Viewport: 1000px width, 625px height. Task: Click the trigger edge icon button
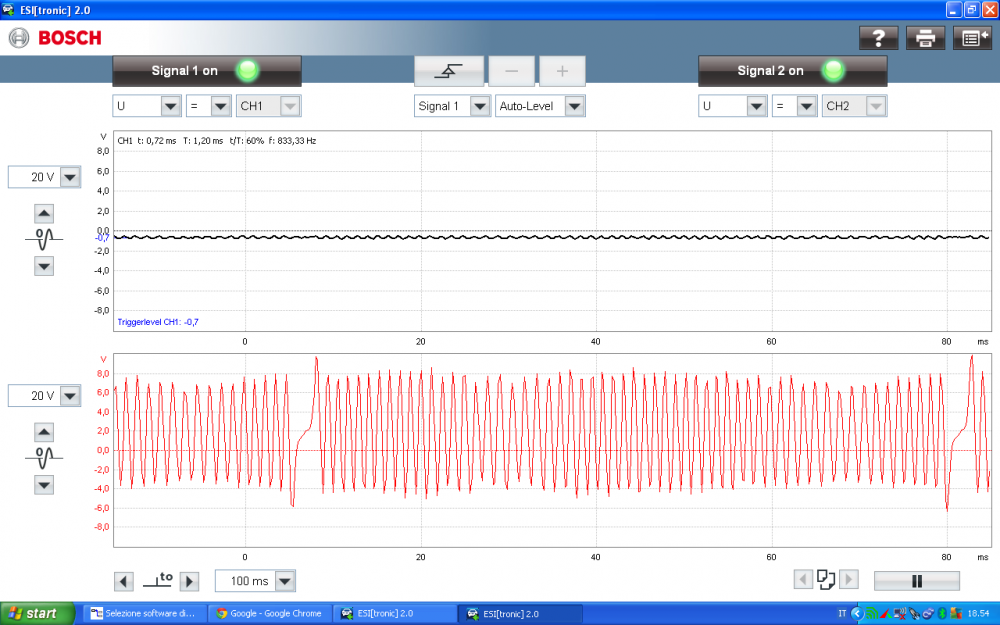449,71
